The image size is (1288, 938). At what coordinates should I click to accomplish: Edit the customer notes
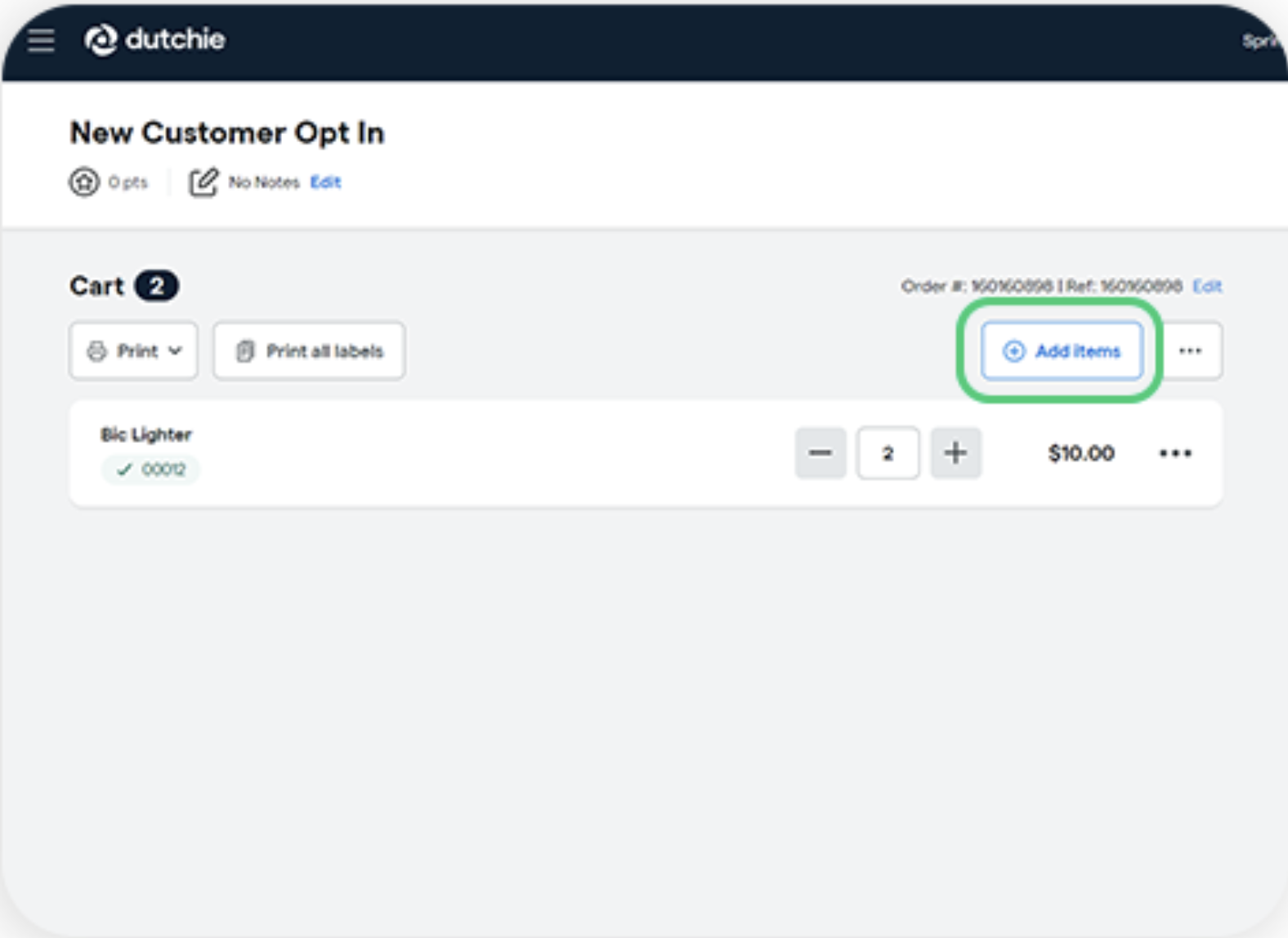click(x=325, y=182)
